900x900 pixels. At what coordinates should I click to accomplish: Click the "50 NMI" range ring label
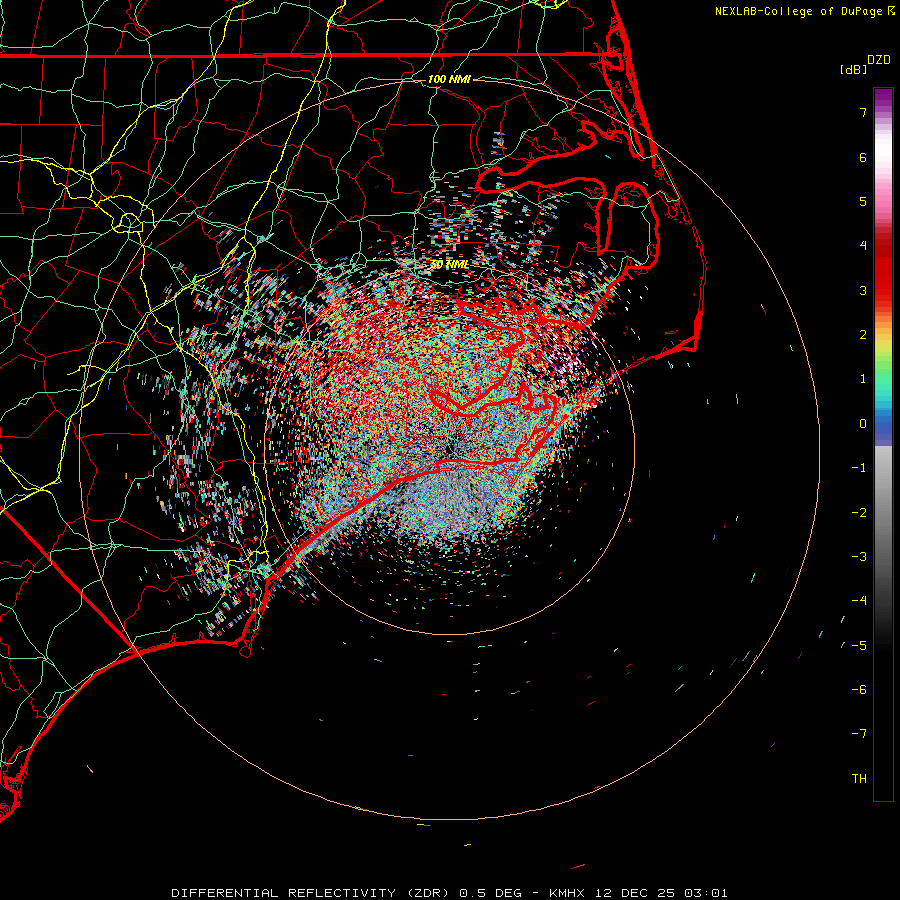449,265
